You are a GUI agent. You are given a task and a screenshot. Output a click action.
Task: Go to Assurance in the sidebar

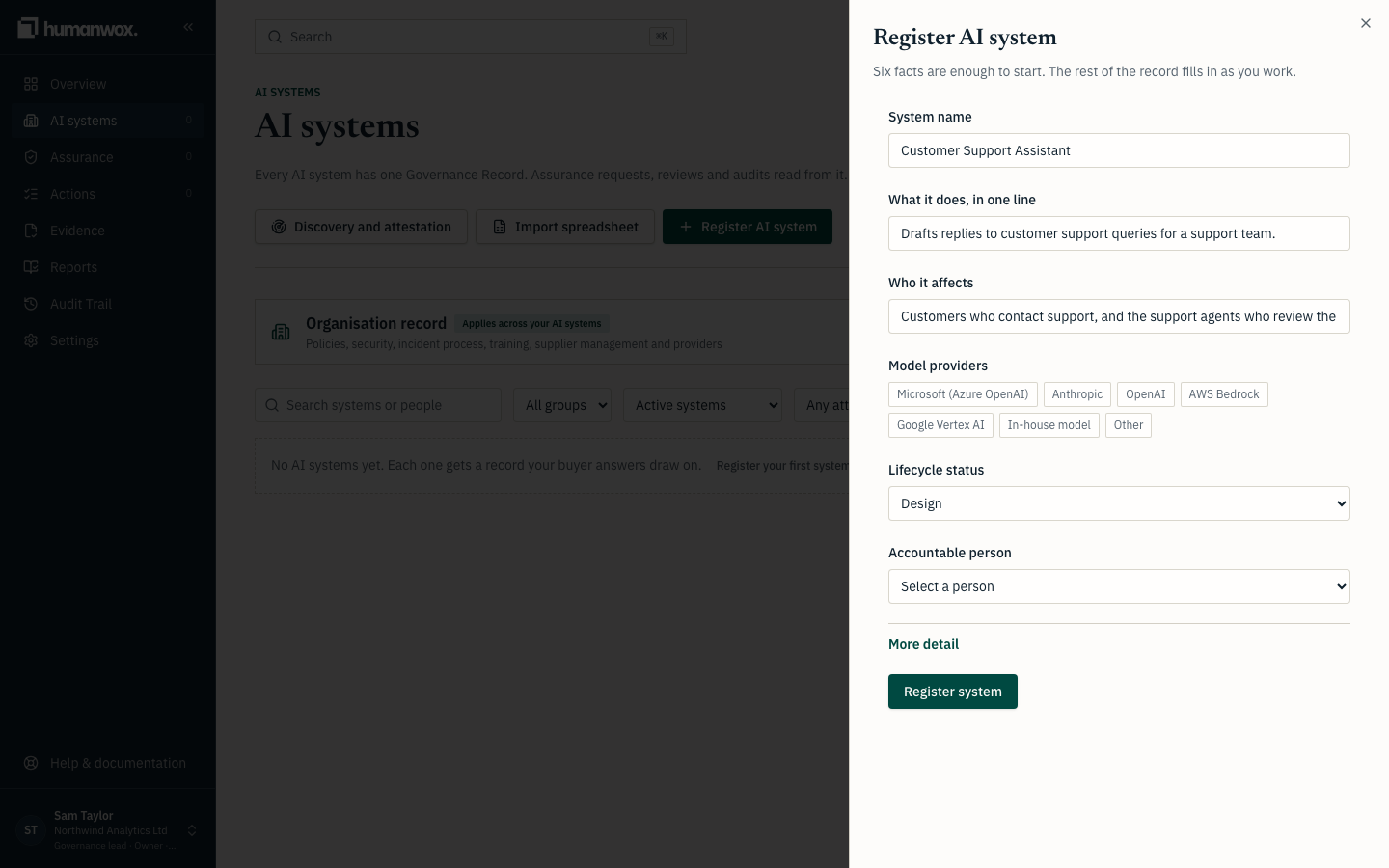pos(108,157)
